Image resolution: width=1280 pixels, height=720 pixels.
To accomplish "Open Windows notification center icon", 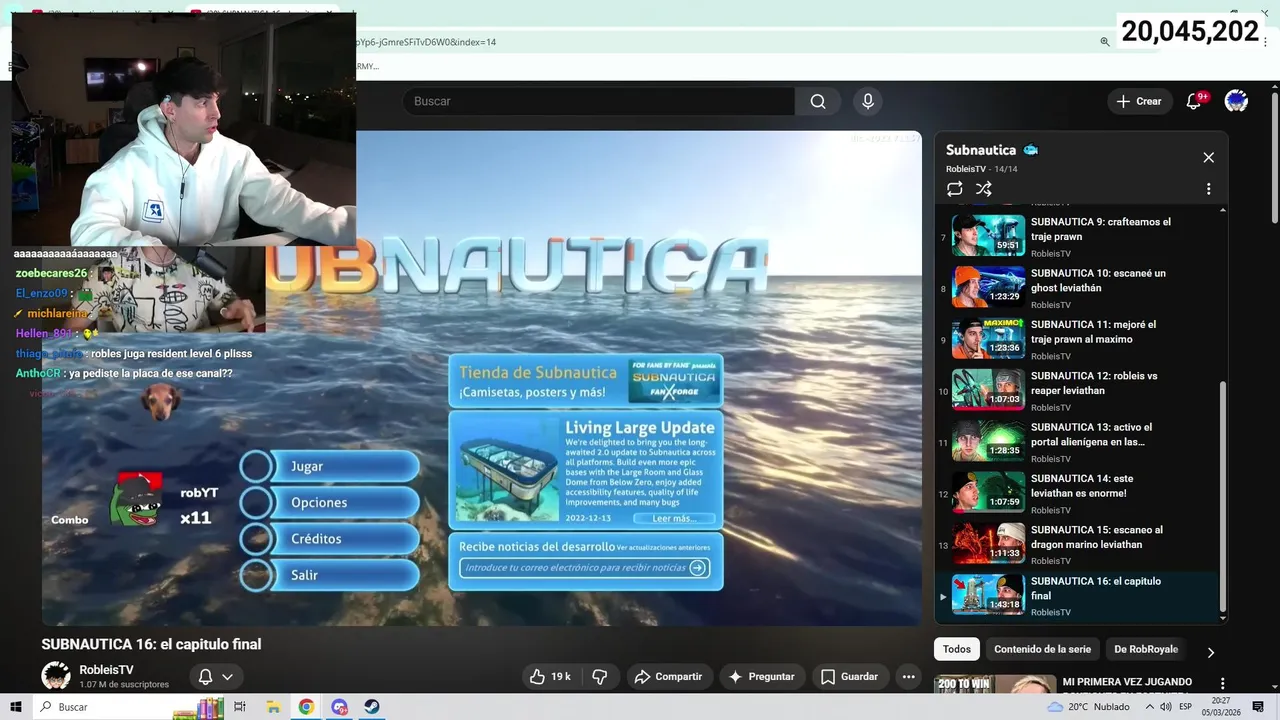I will pyautogui.click(x=1258, y=707).
